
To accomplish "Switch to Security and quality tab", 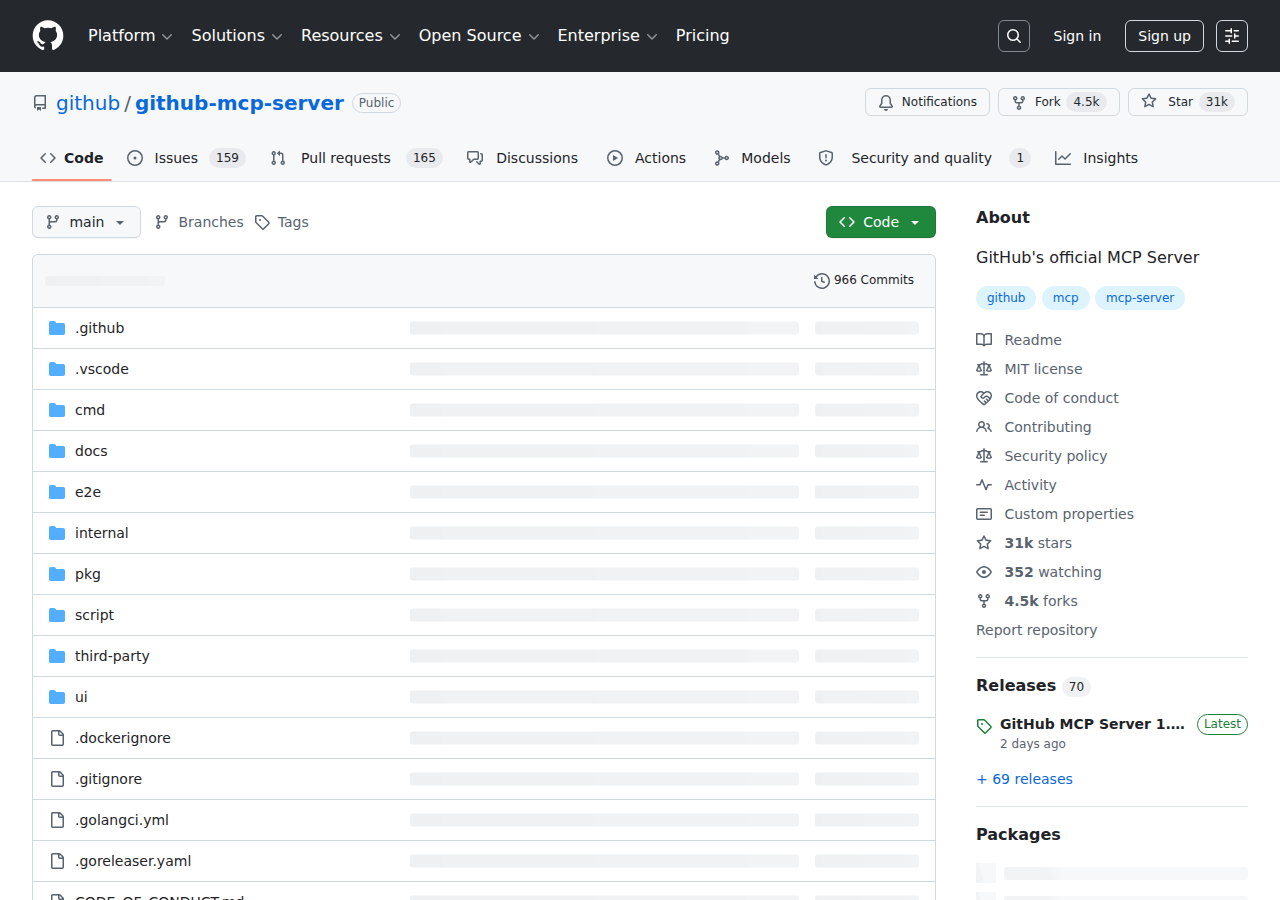I will coord(924,158).
